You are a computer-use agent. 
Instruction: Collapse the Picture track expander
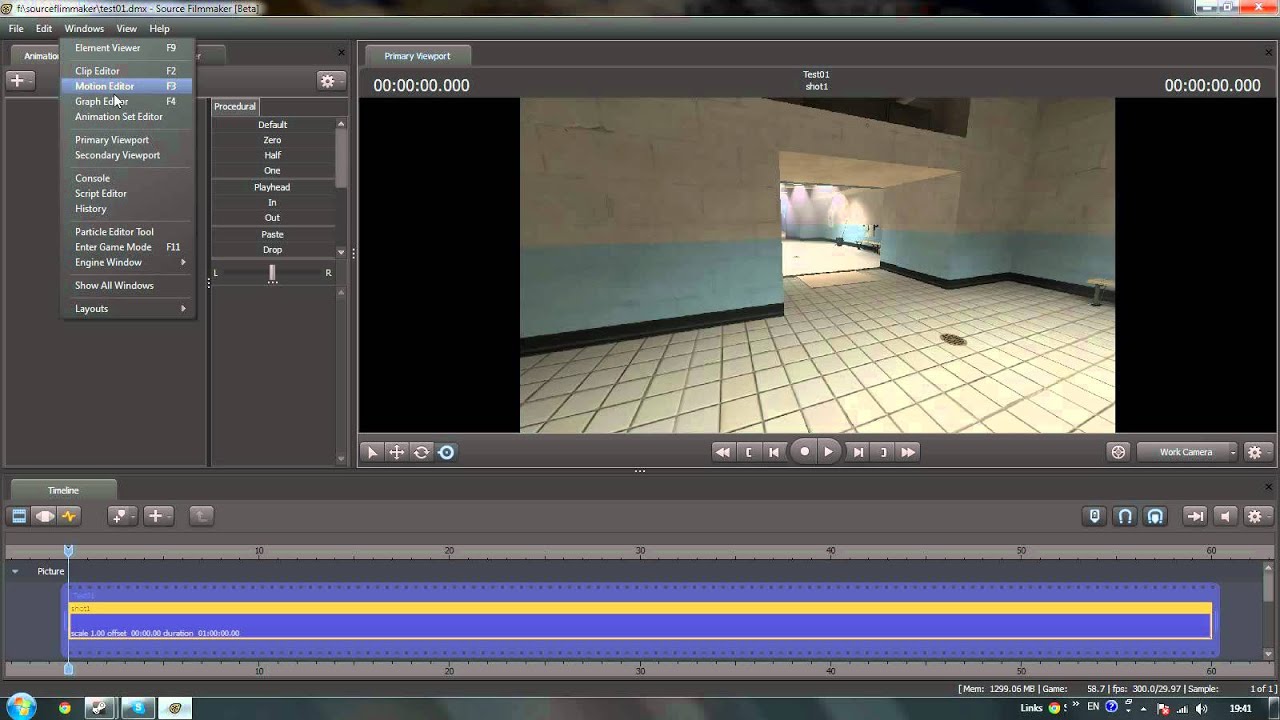coord(15,571)
